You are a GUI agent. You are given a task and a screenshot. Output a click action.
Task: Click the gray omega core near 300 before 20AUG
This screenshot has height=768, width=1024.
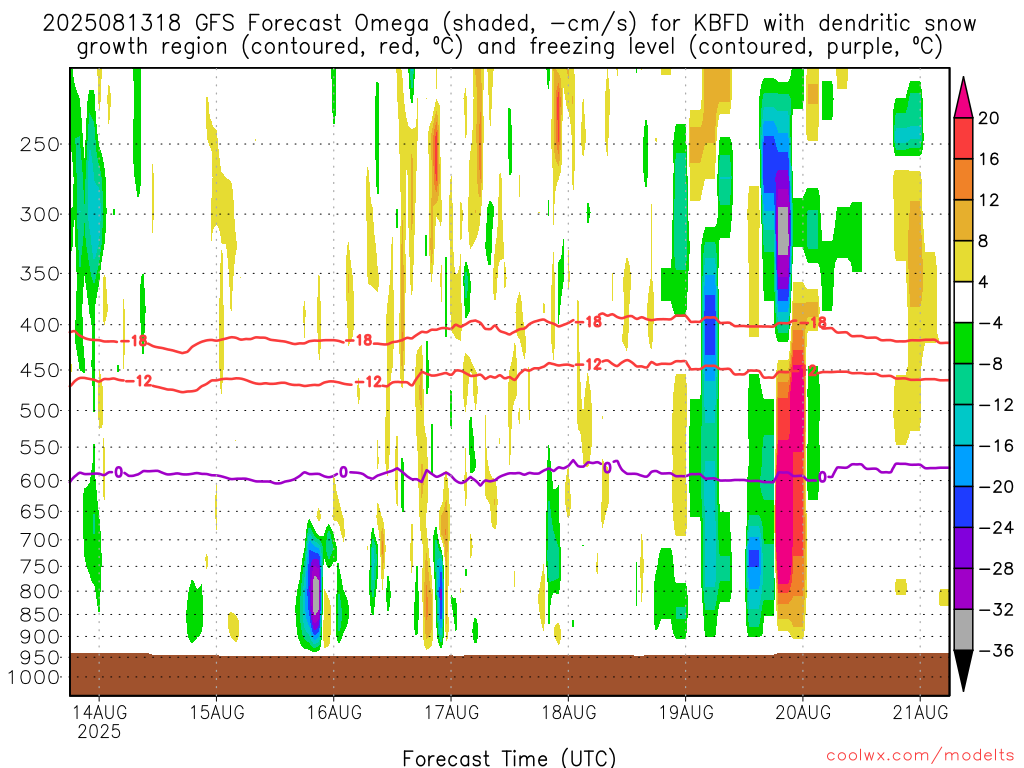782,231
